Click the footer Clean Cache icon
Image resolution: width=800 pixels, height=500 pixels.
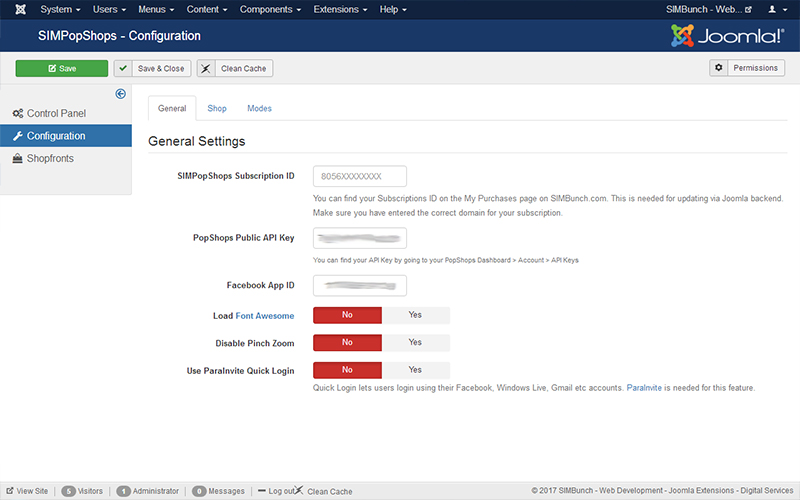pyautogui.click(x=299, y=490)
